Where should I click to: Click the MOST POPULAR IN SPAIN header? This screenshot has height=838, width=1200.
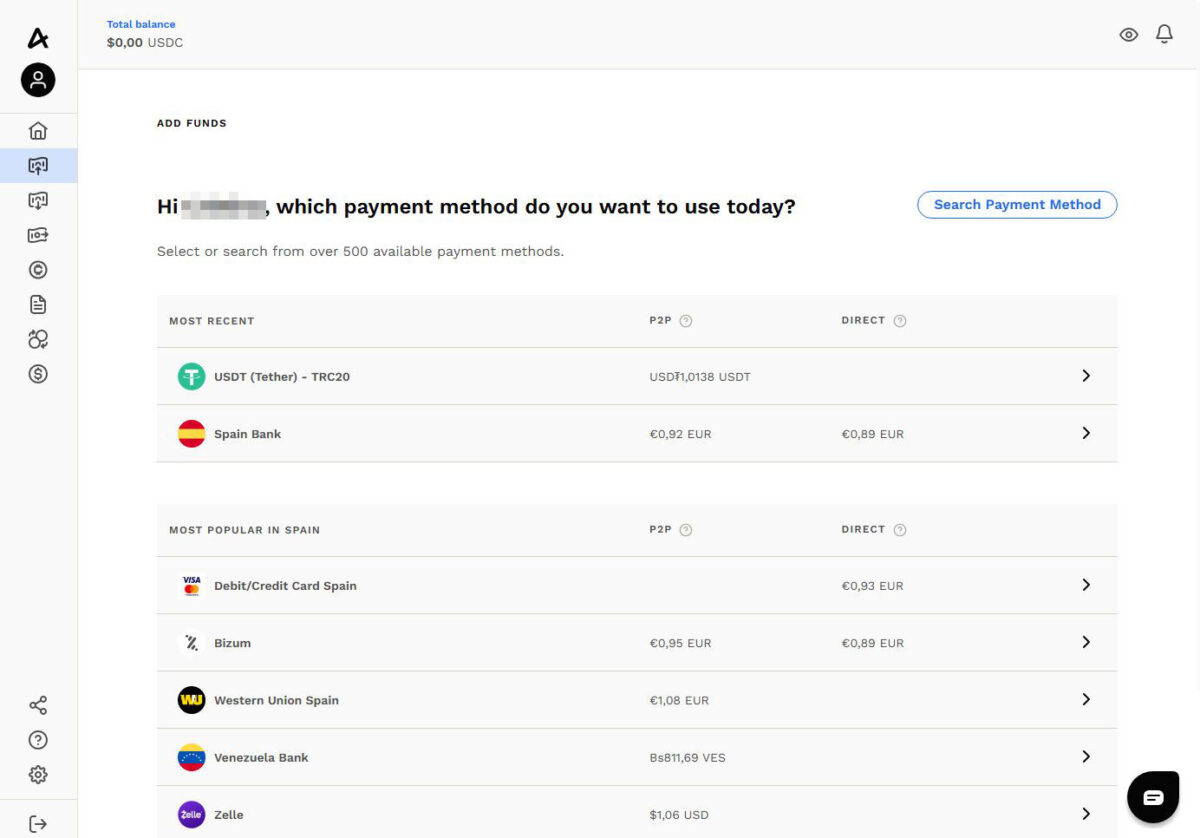point(245,530)
